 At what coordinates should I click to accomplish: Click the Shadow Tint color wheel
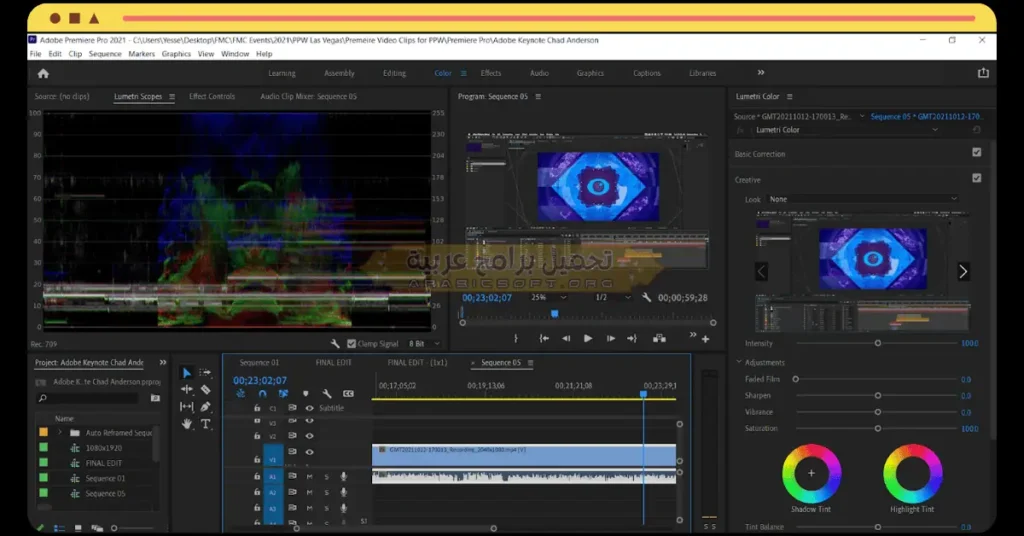[x=811, y=473]
